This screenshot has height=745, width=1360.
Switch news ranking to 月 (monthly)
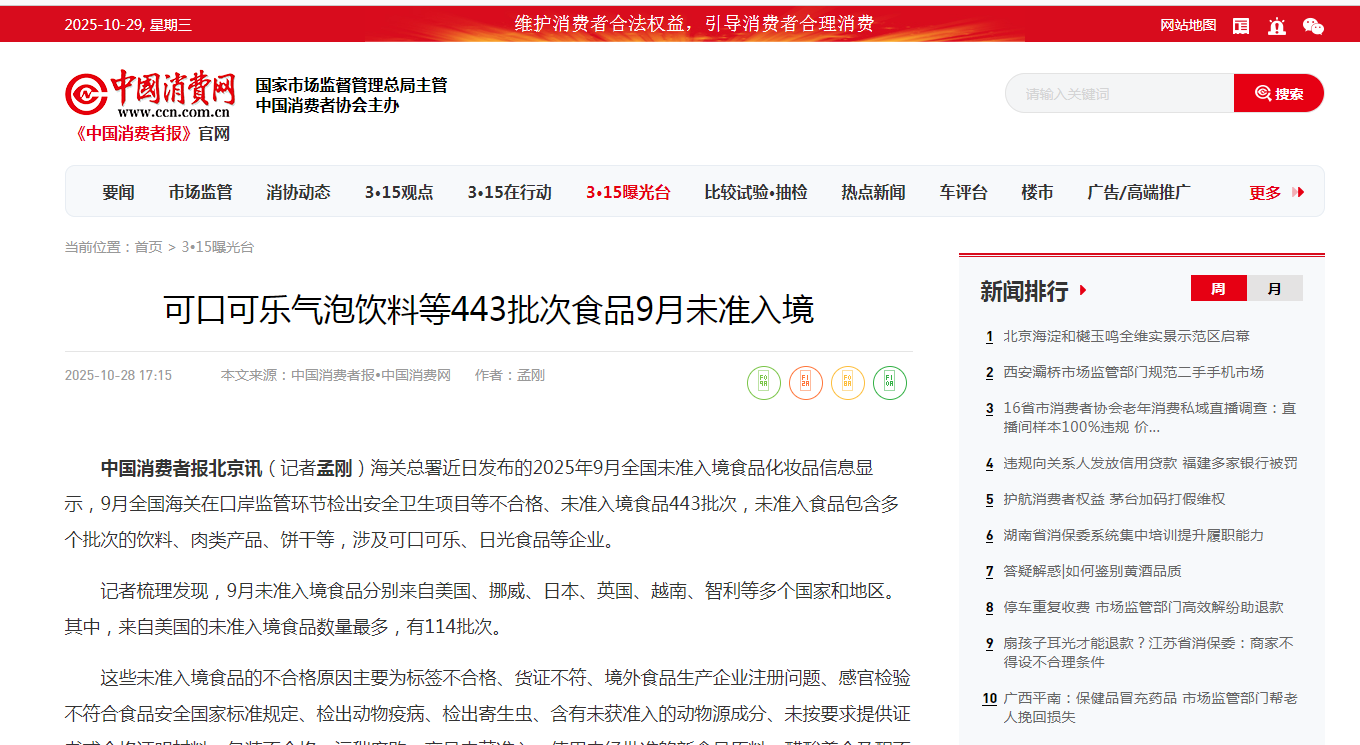(x=1274, y=289)
